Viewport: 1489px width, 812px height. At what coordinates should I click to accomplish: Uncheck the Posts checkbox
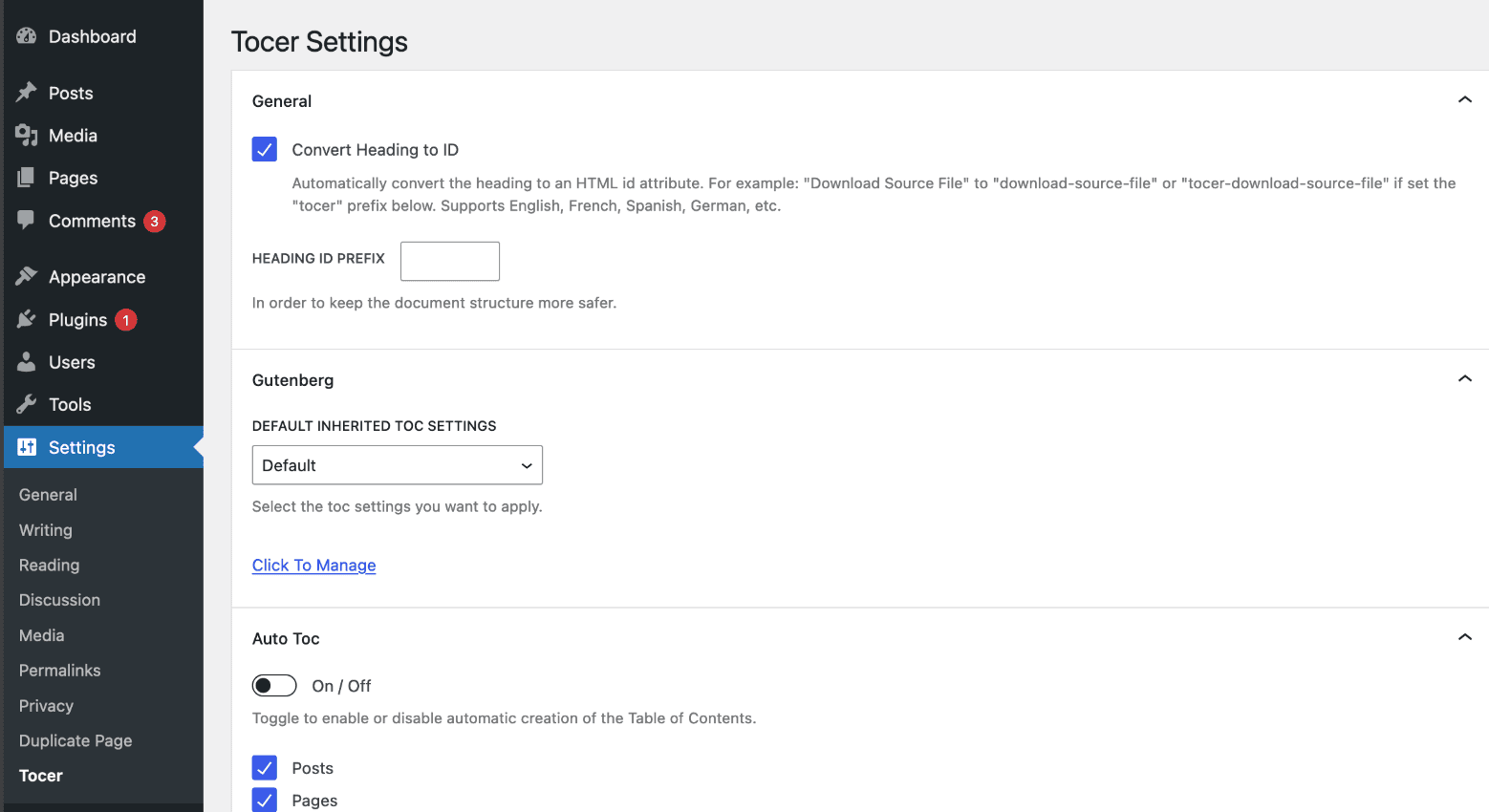tap(265, 768)
